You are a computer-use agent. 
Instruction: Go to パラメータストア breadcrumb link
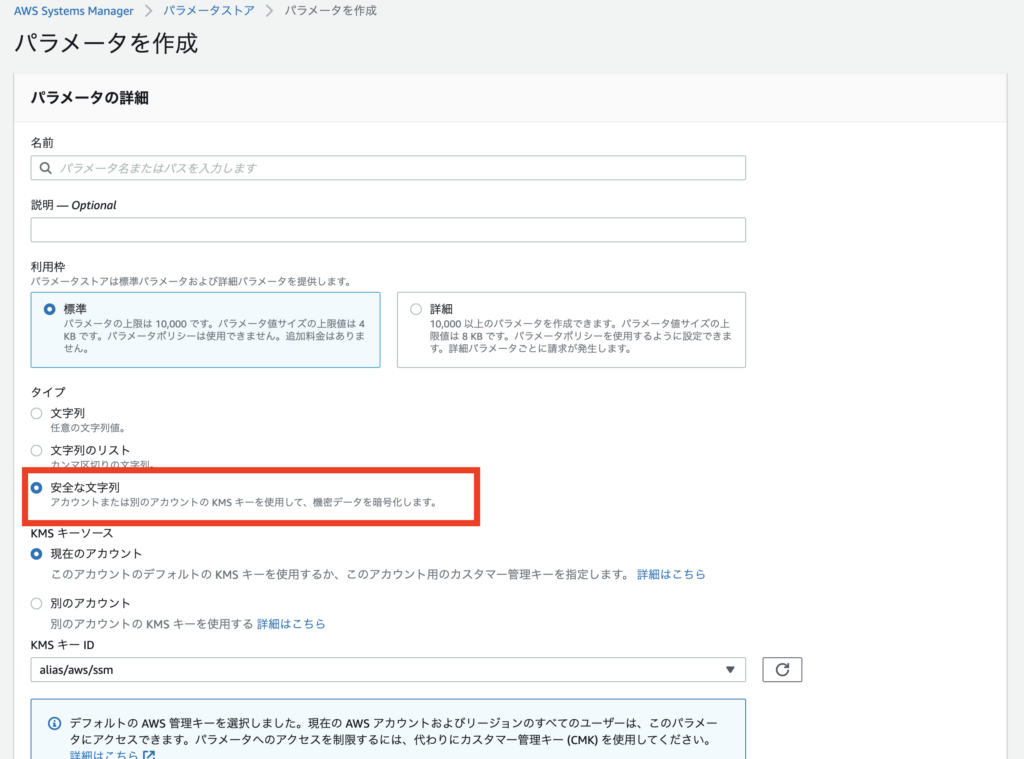[x=209, y=11]
